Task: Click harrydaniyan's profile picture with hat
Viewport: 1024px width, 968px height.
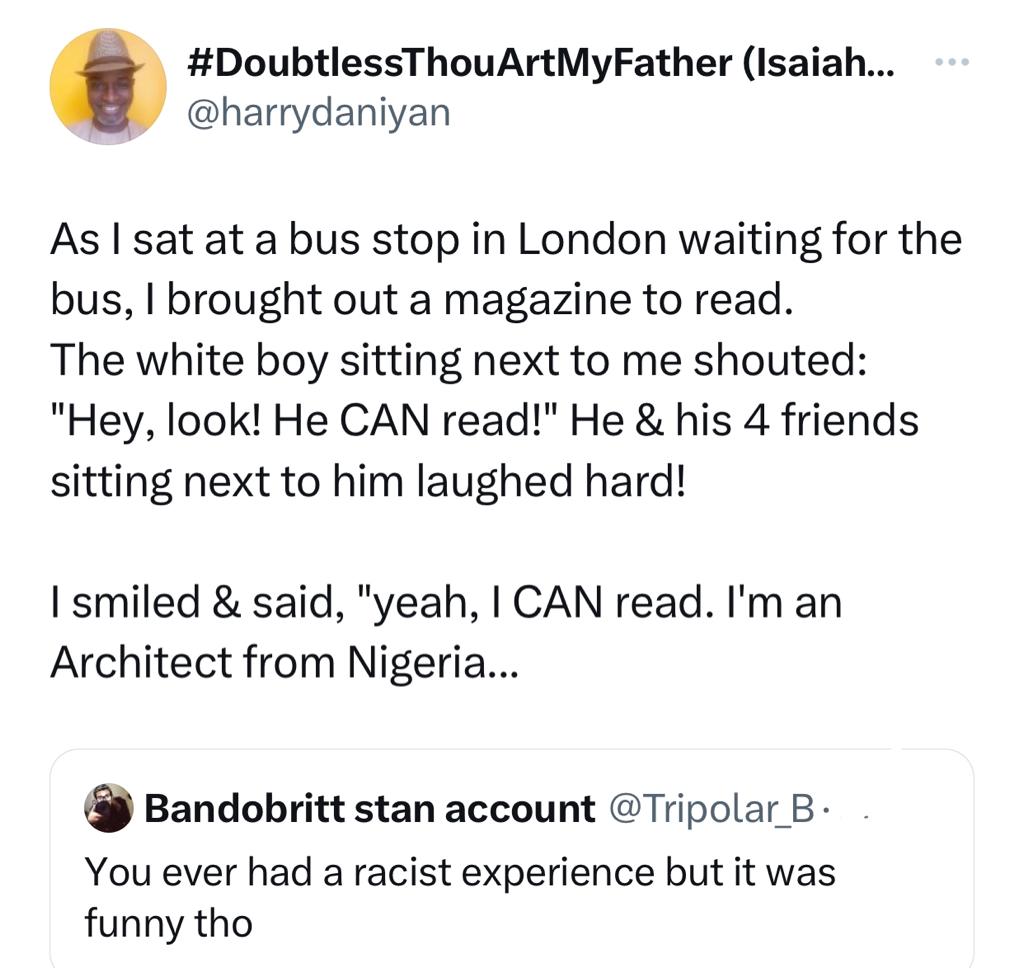Action: click(108, 87)
